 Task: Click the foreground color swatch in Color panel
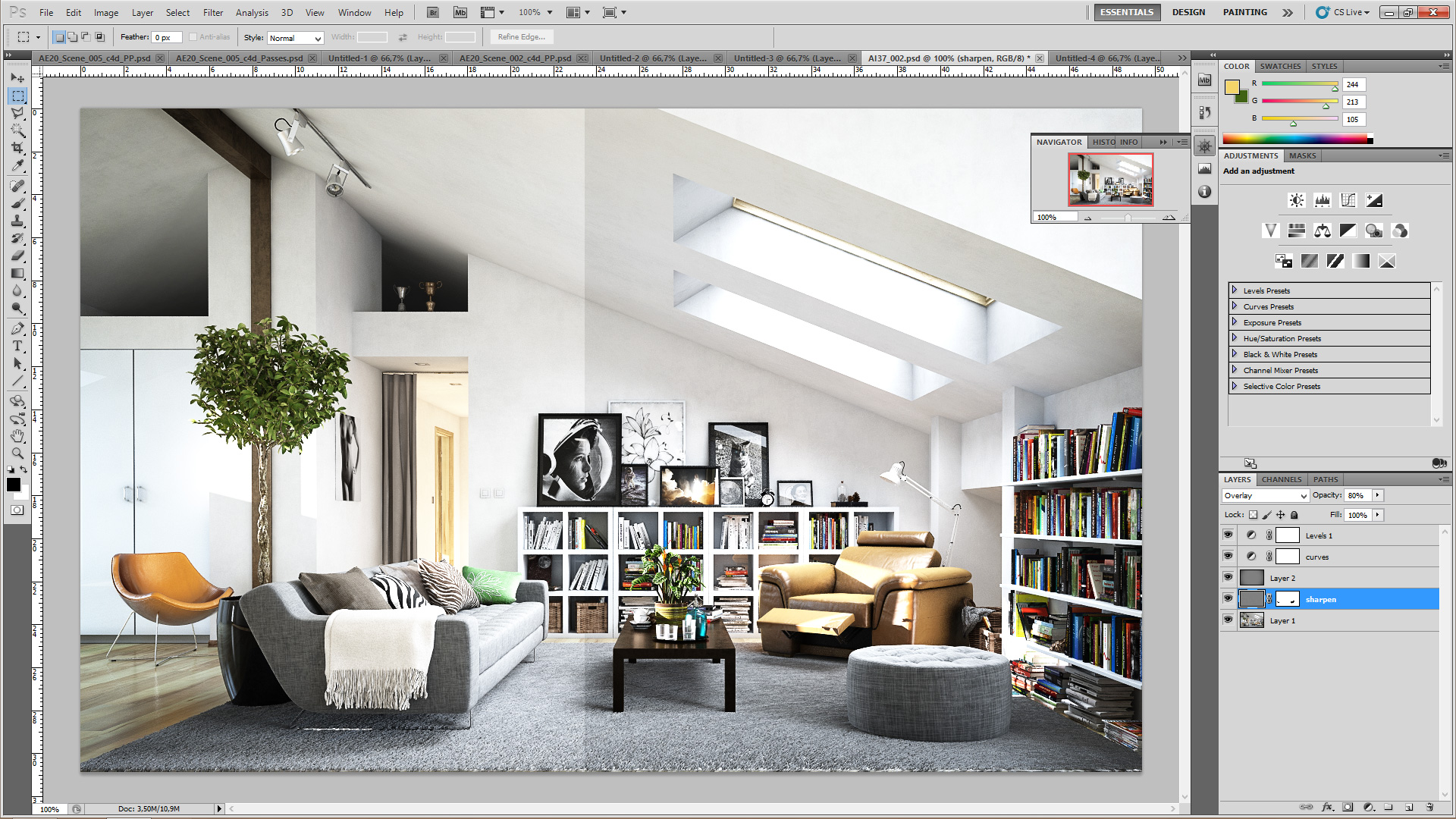pos(1232,86)
